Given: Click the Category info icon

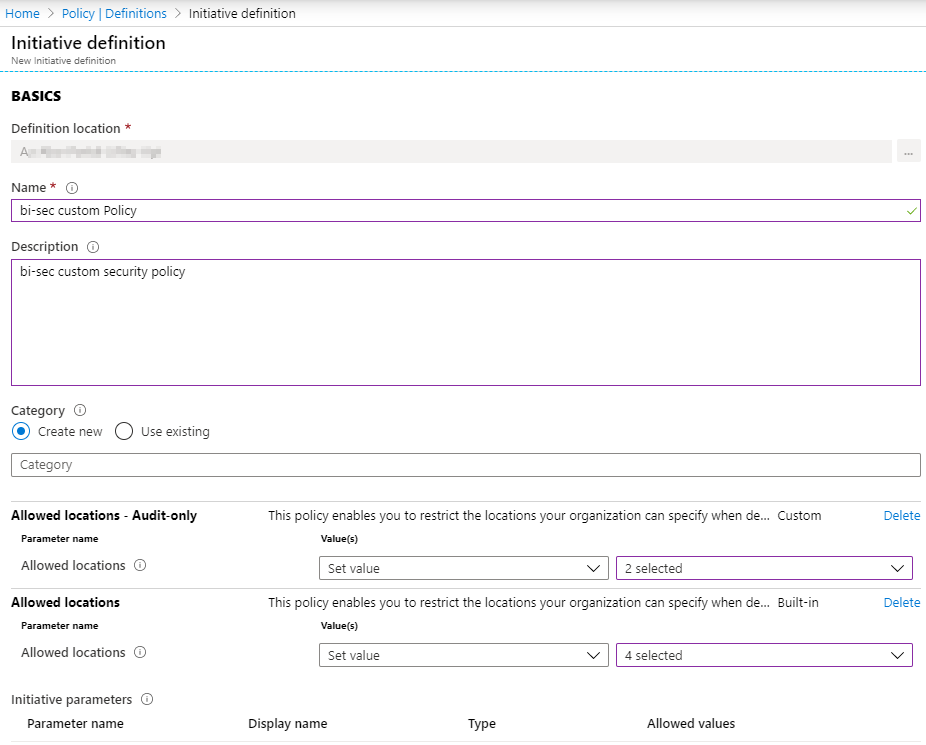Looking at the screenshot, I should pyautogui.click(x=77, y=410).
